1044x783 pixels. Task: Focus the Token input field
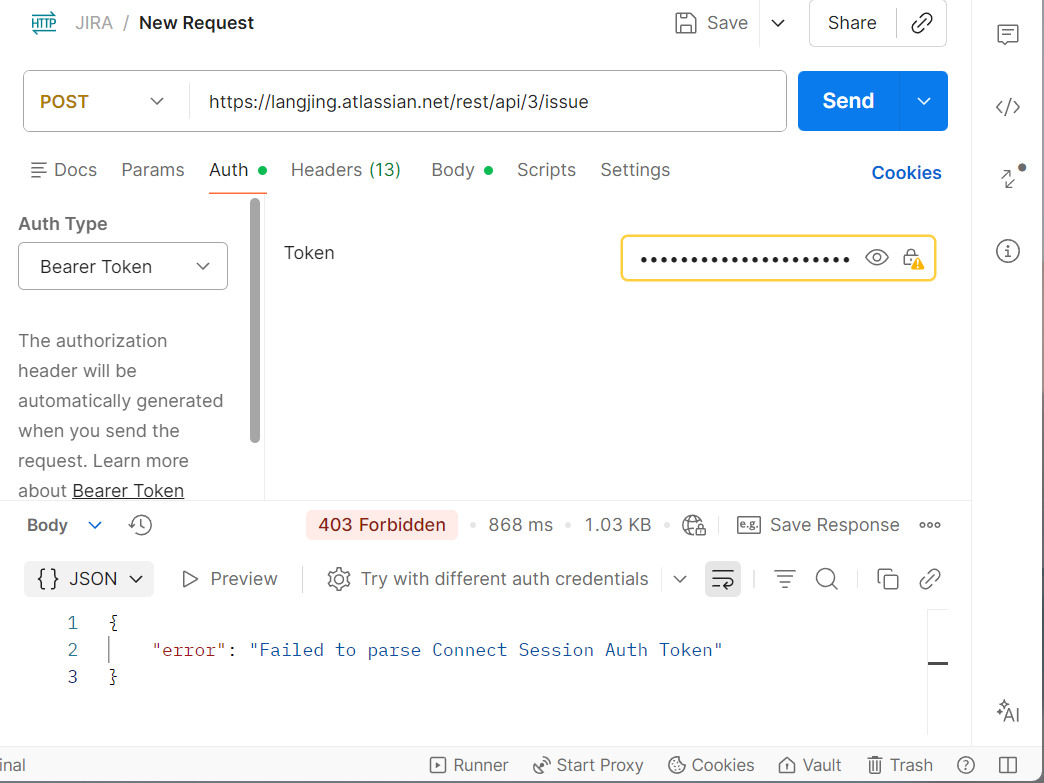tap(745, 258)
